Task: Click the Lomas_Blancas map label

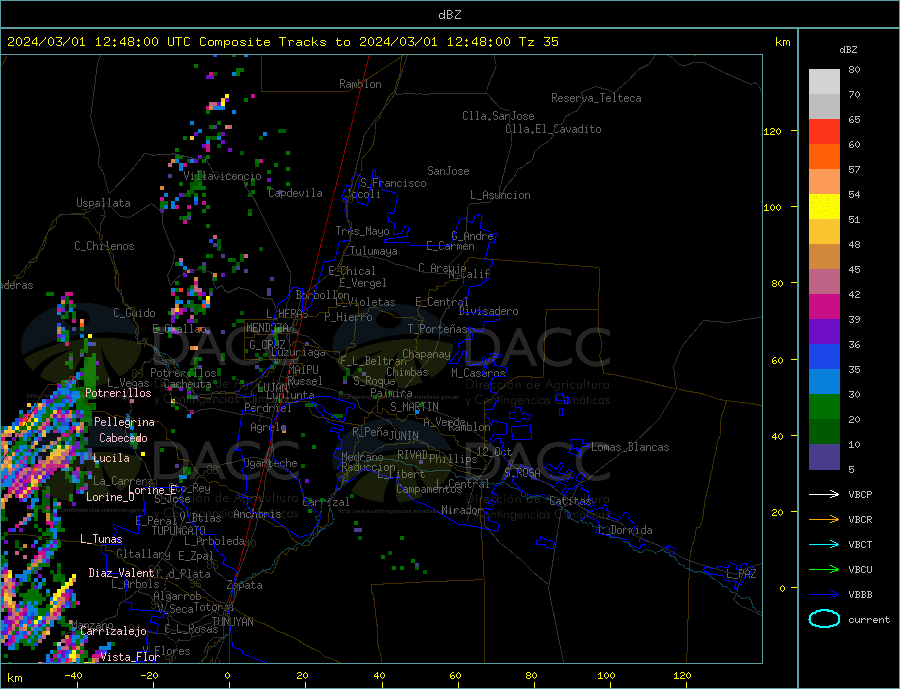Action: point(630,447)
